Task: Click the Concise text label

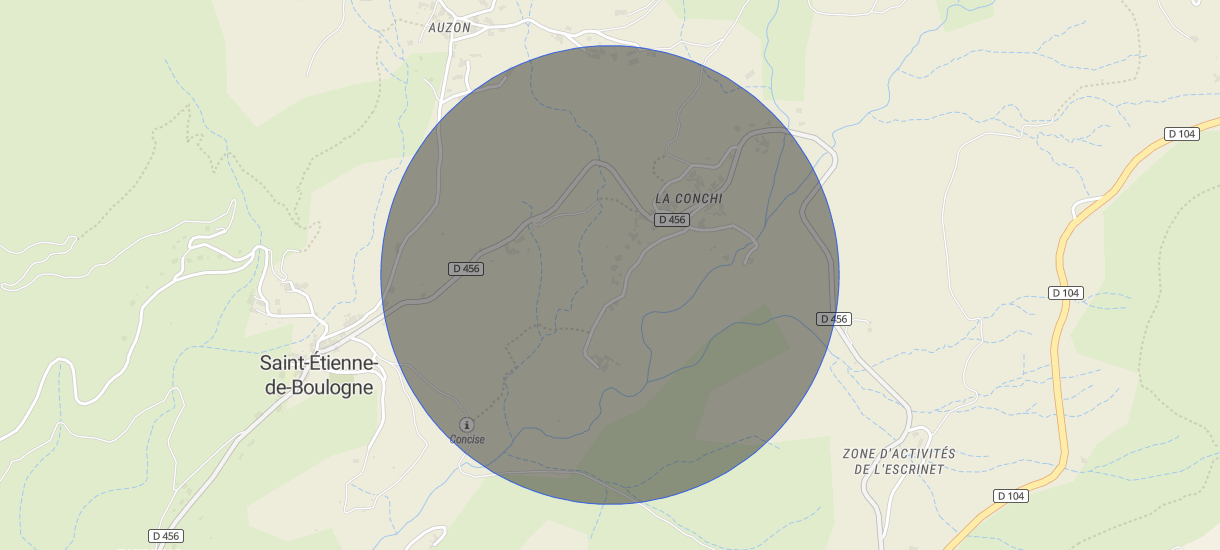Action: pos(467,440)
